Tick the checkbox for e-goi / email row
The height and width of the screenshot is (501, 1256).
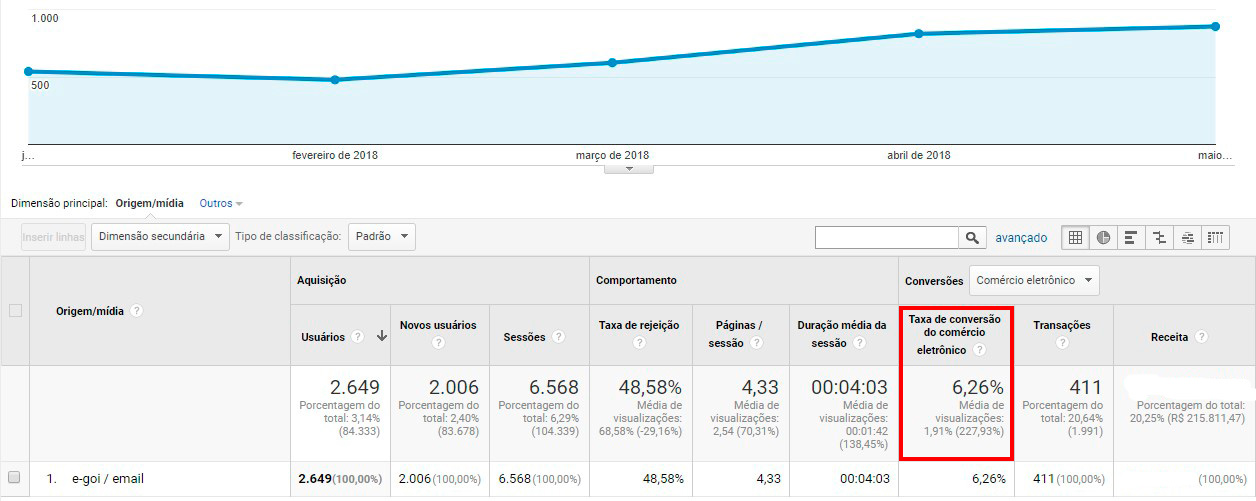coord(14,478)
